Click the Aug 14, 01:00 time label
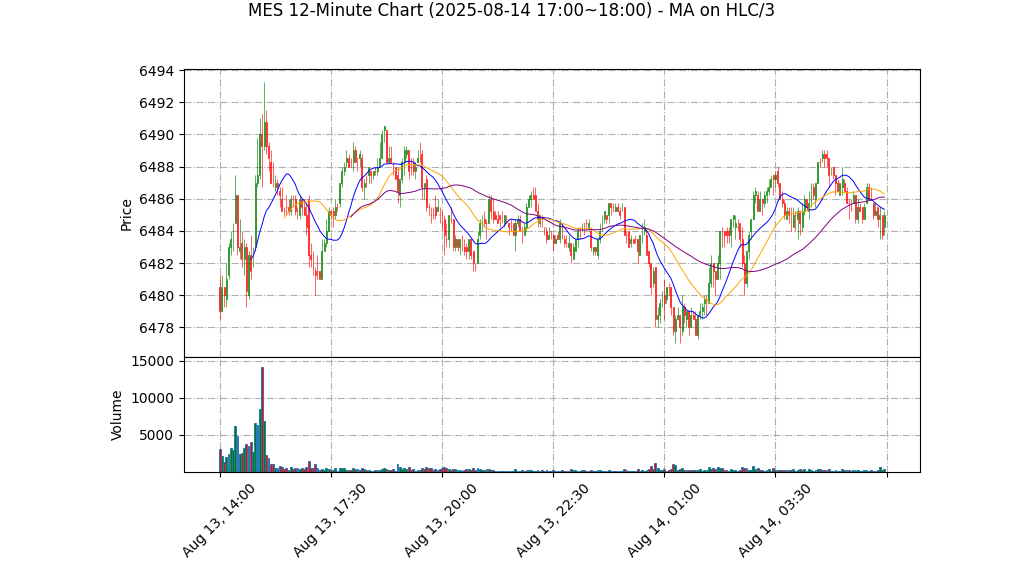The height and width of the screenshot is (575, 1022). point(664,520)
